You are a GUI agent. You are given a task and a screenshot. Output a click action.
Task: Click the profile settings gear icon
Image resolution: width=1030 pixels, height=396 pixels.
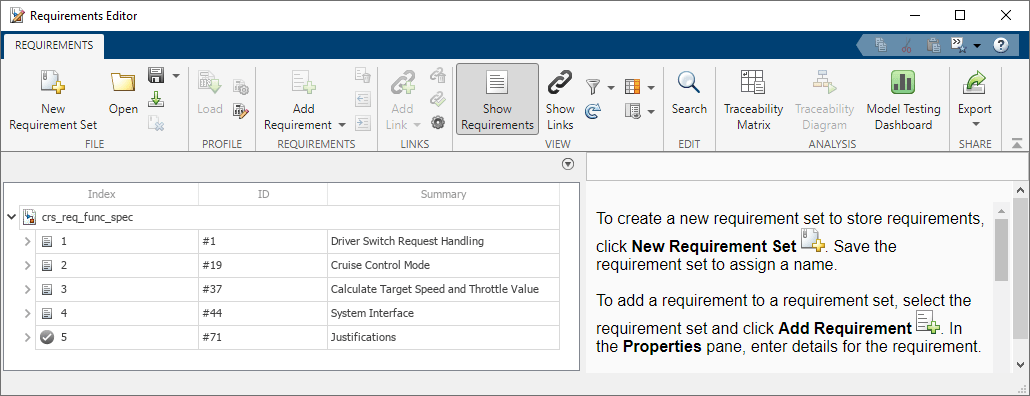[240, 88]
